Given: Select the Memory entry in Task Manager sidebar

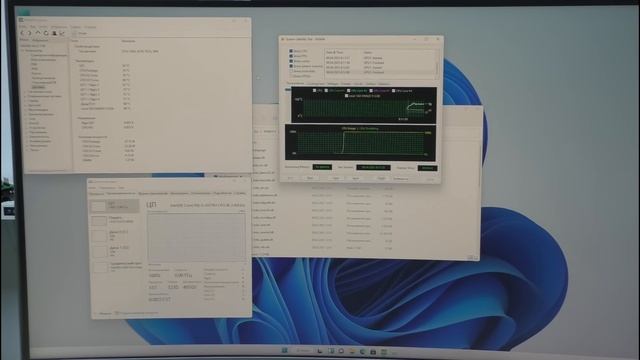Looking at the screenshot, I should [114, 220].
